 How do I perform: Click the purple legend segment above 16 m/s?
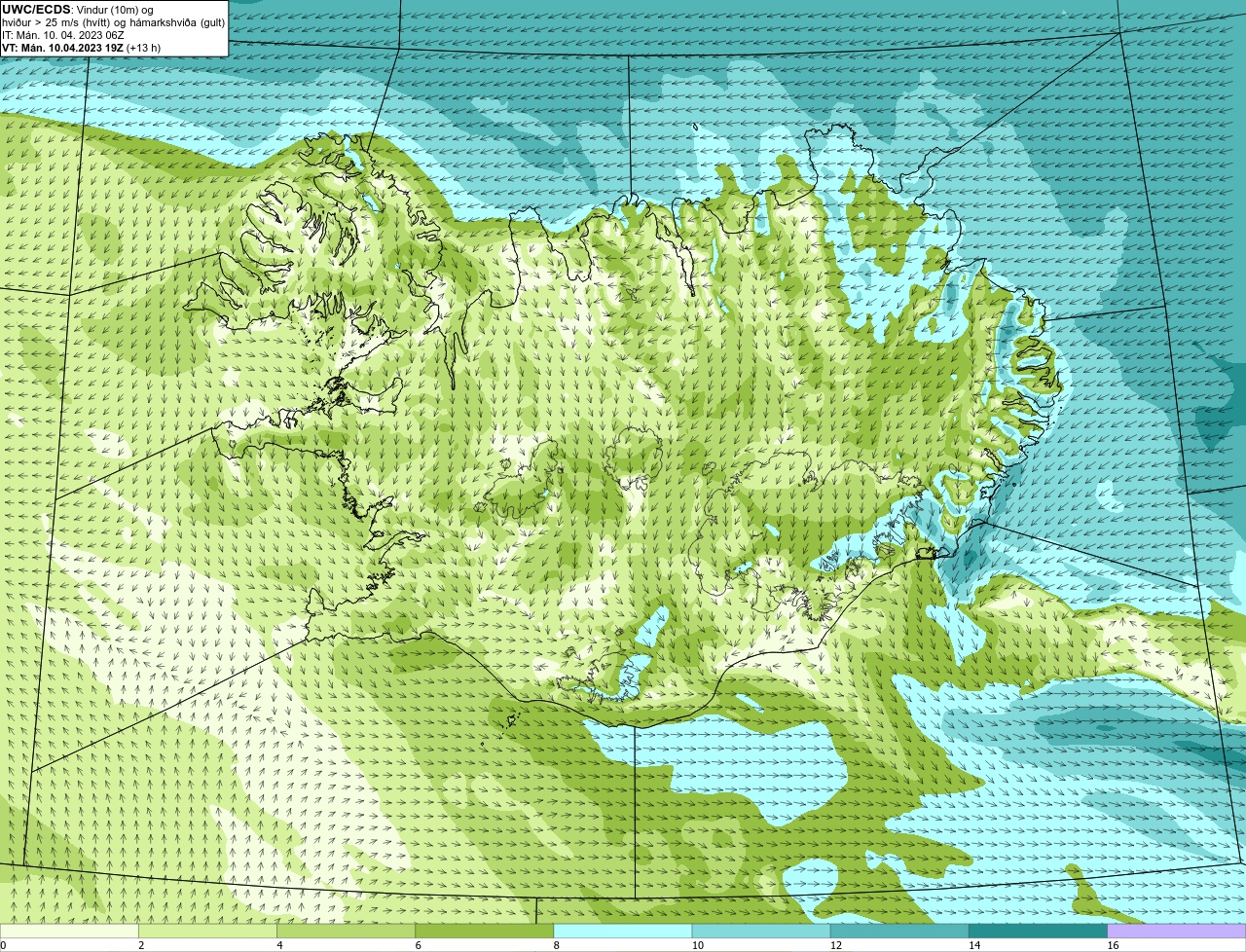click(x=1177, y=932)
